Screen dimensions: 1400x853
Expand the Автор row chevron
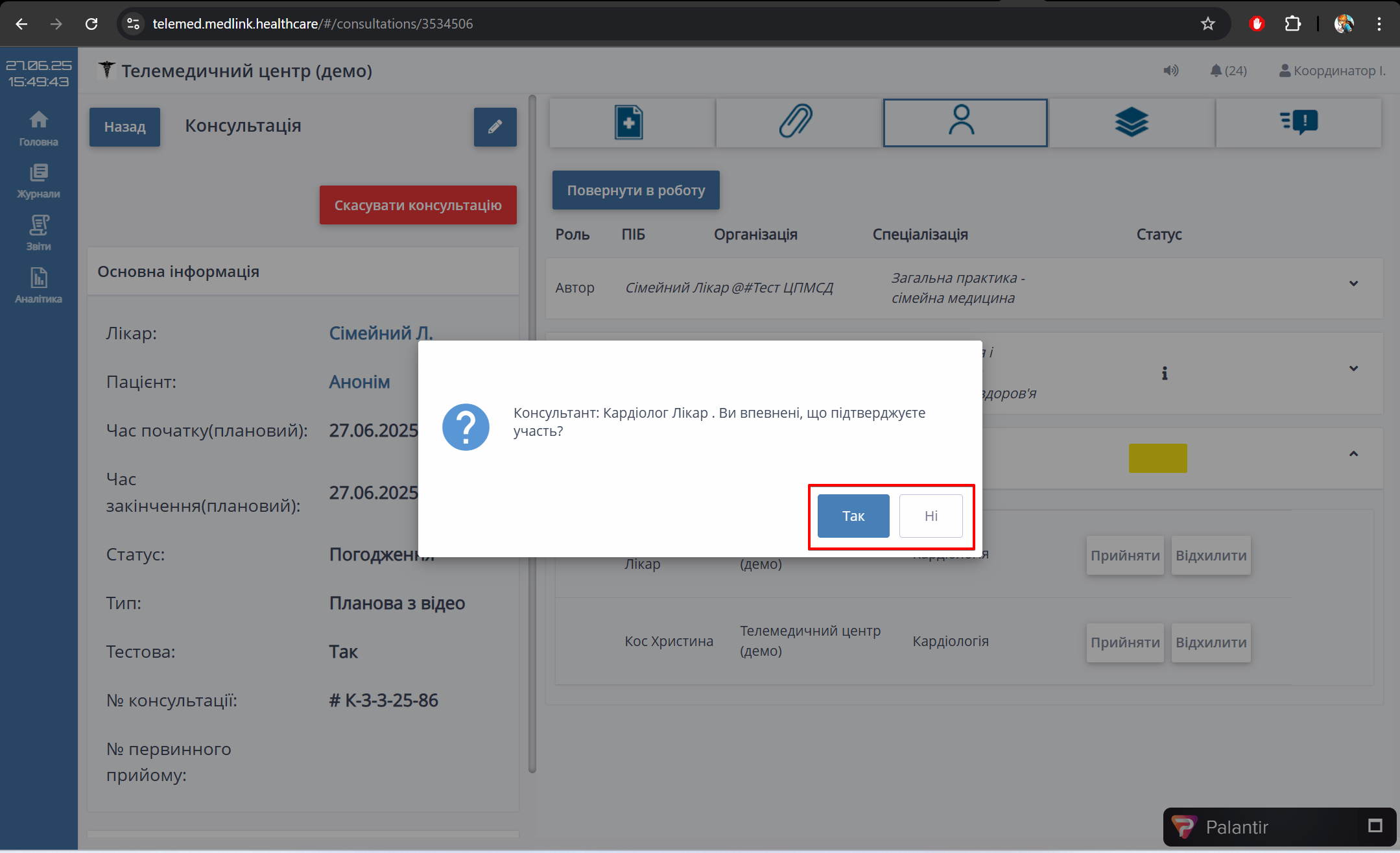1353,283
